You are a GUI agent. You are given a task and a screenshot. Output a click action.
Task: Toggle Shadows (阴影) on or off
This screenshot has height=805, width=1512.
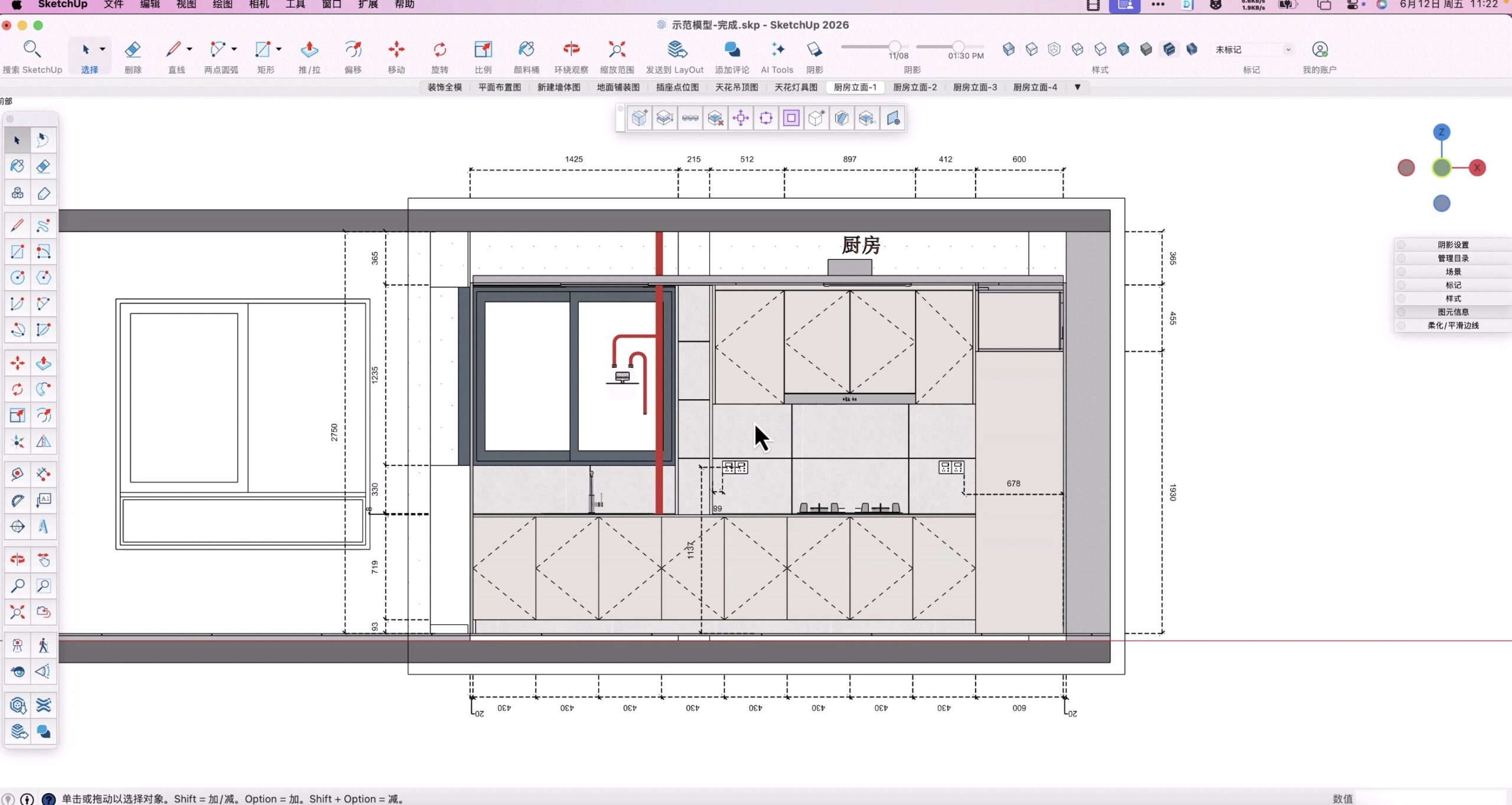tap(814, 57)
